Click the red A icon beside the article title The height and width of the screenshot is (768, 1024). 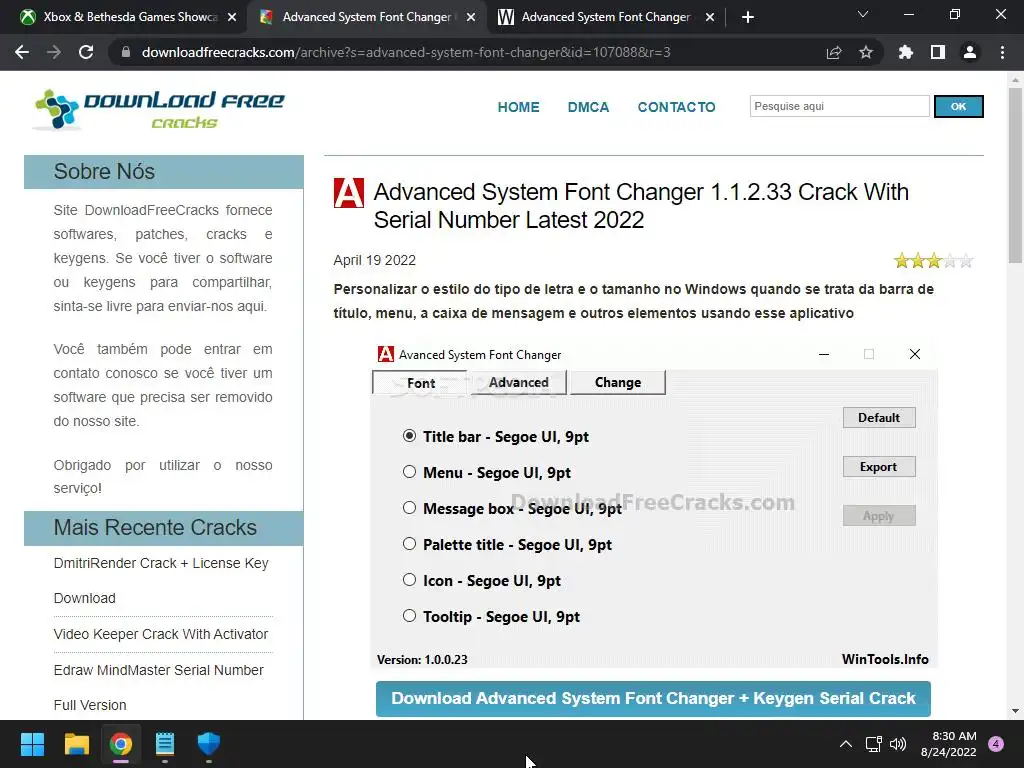click(x=349, y=193)
